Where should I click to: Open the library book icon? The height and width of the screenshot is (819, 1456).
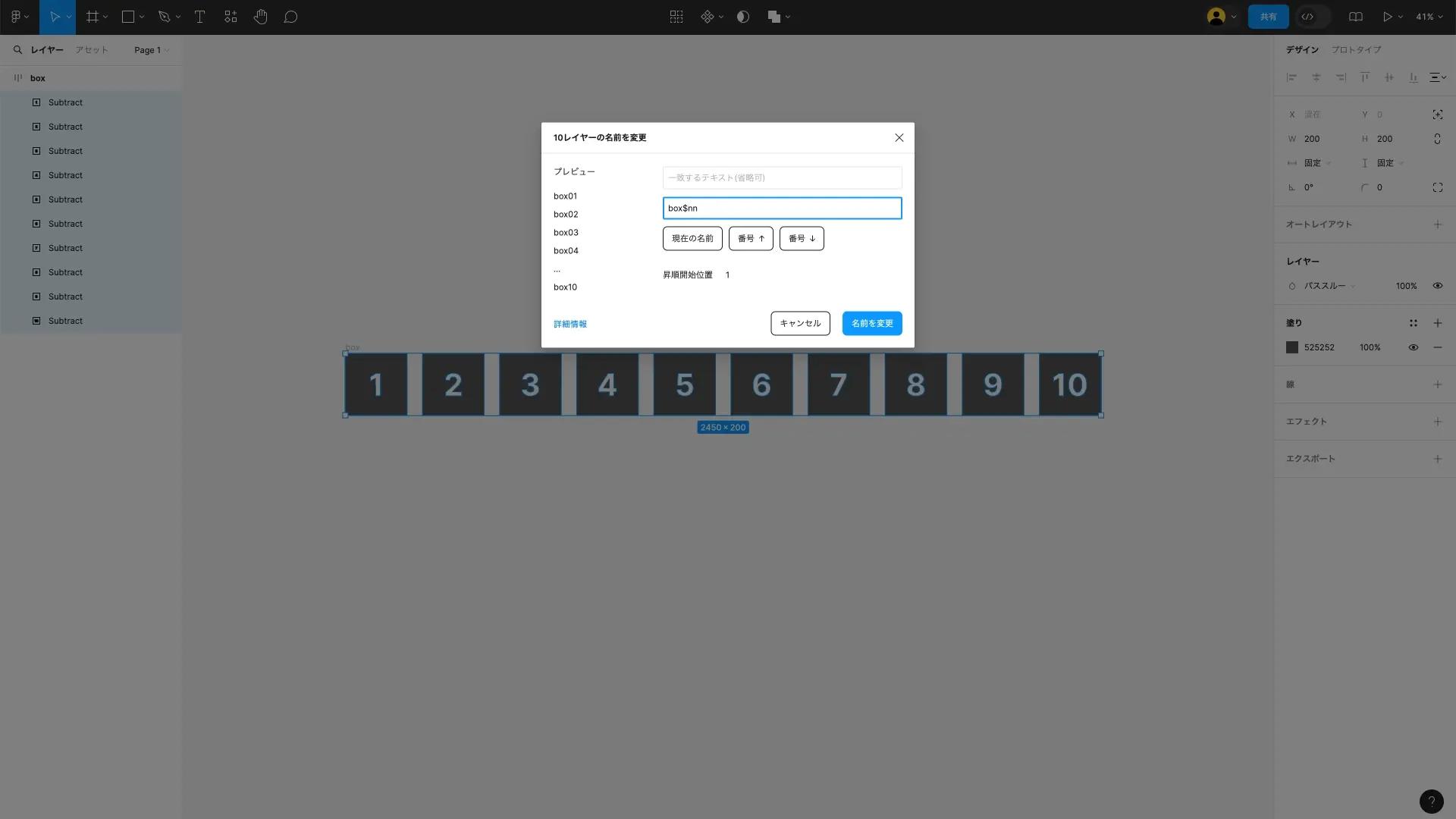pyautogui.click(x=1356, y=17)
